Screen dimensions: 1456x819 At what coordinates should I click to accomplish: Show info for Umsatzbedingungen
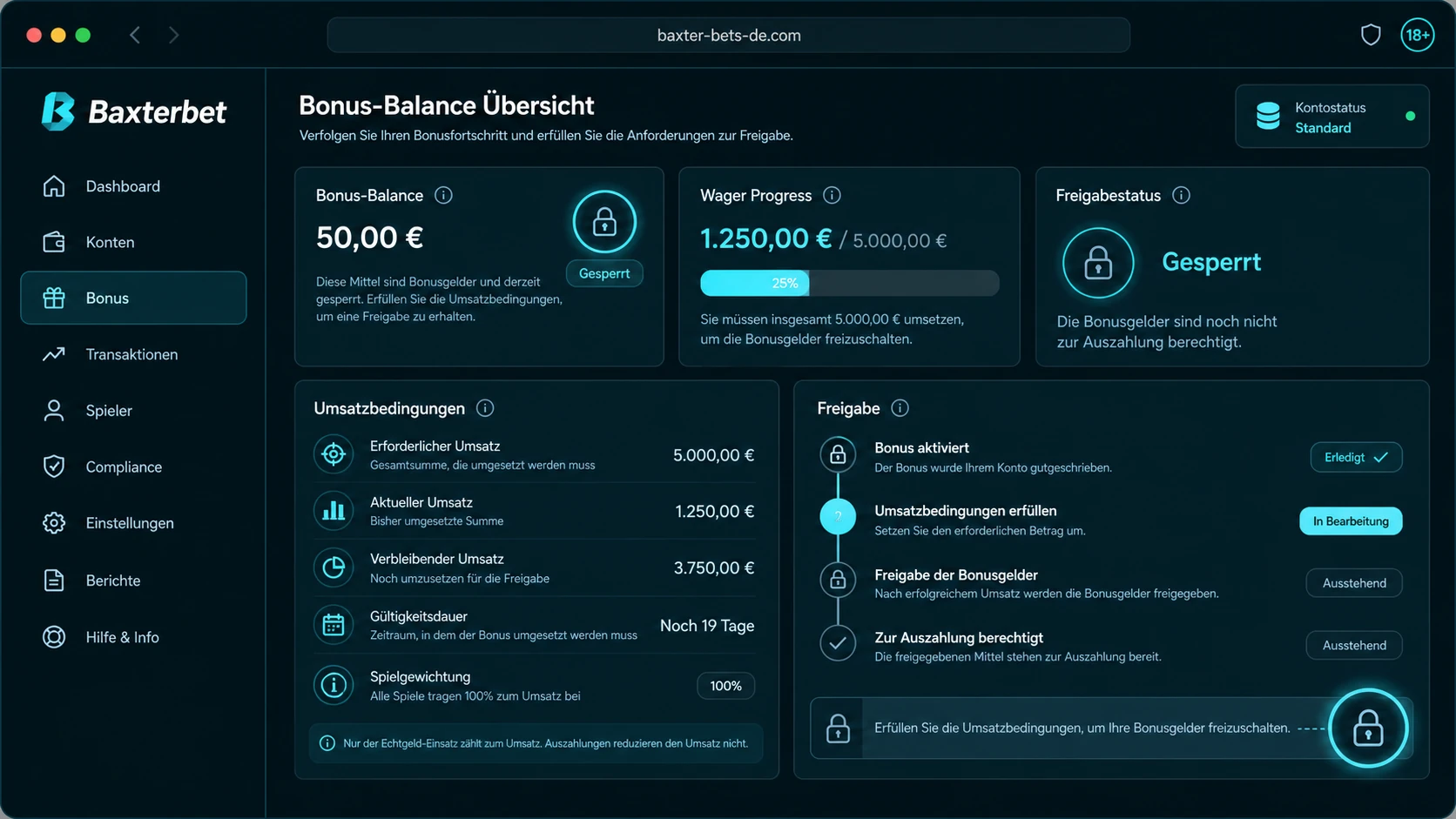click(485, 408)
